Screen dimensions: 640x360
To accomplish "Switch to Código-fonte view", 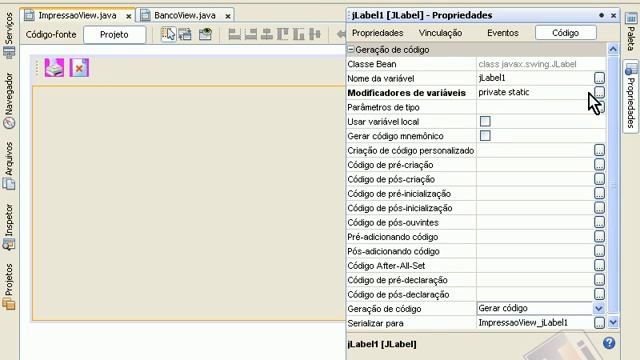I will tap(51, 35).
